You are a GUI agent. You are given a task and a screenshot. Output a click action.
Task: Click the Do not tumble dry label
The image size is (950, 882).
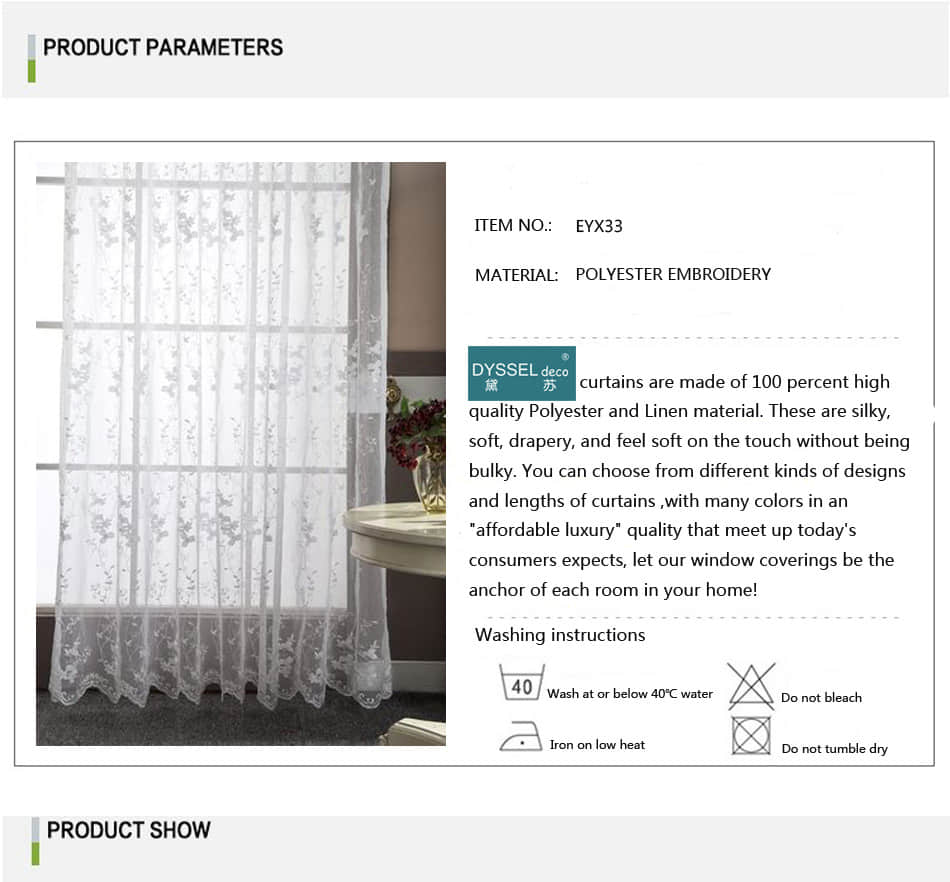tap(834, 749)
